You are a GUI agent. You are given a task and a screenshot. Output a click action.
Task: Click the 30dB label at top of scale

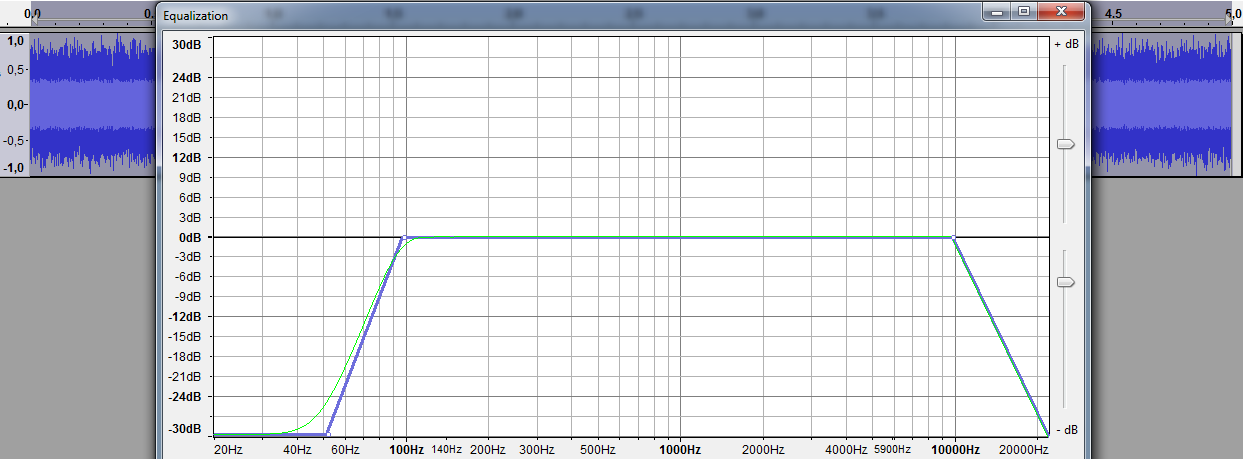point(185,45)
